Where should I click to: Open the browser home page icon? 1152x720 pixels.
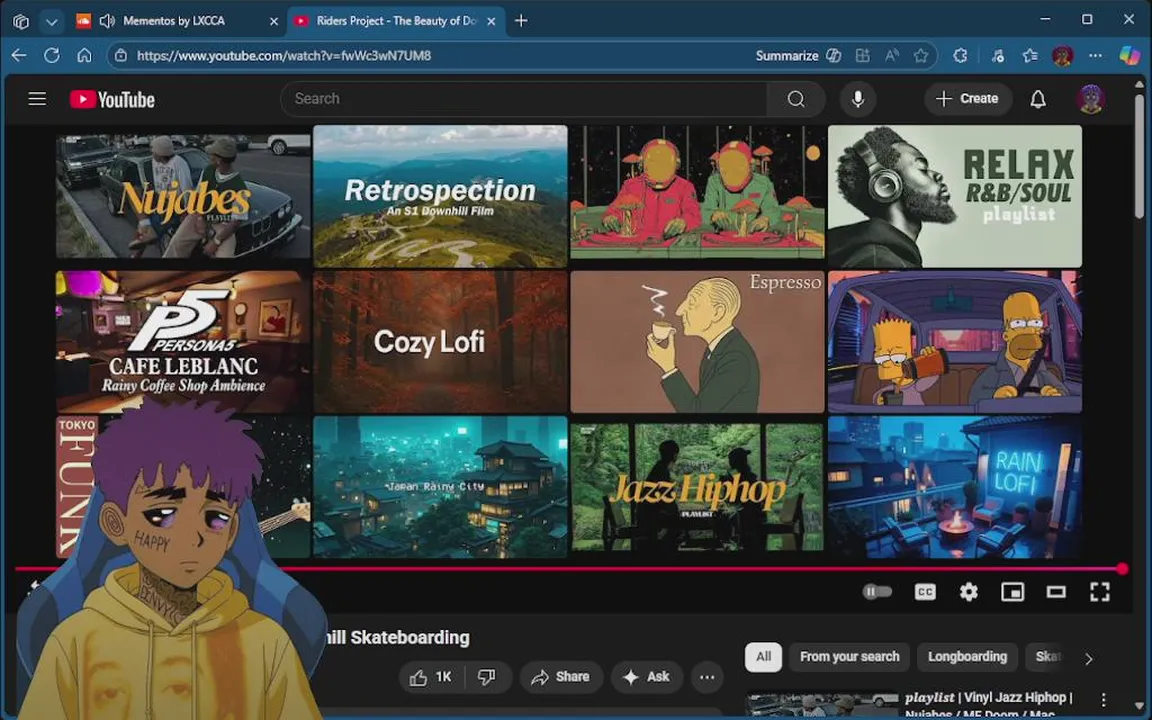click(x=84, y=55)
